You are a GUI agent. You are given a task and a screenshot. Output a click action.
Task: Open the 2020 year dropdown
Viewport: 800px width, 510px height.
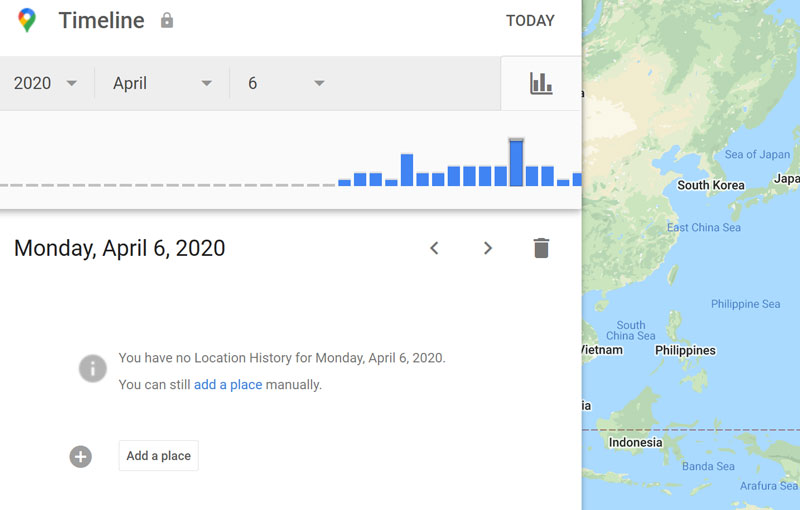[x=46, y=84]
